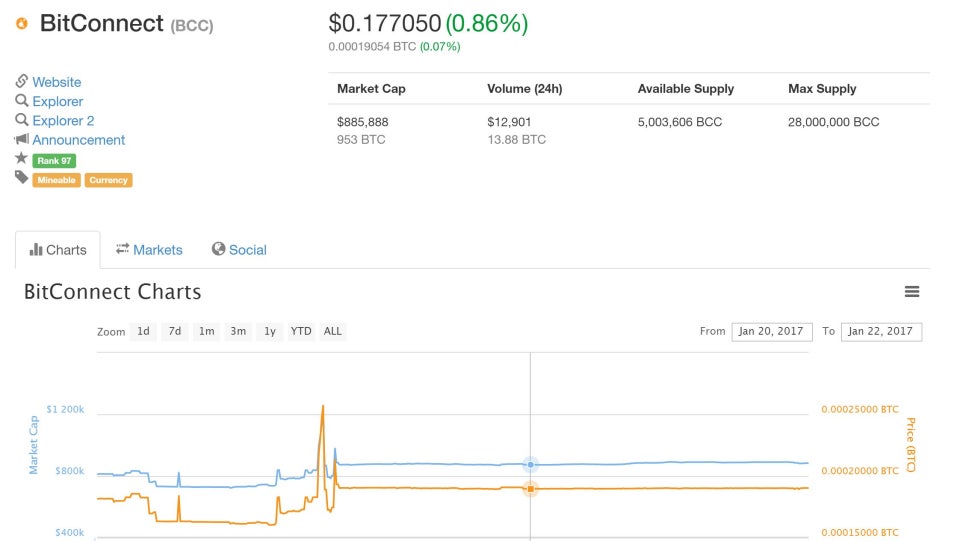Click the $1 200k axis label
This screenshot has height=541, width=966.
(x=65, y=409)
